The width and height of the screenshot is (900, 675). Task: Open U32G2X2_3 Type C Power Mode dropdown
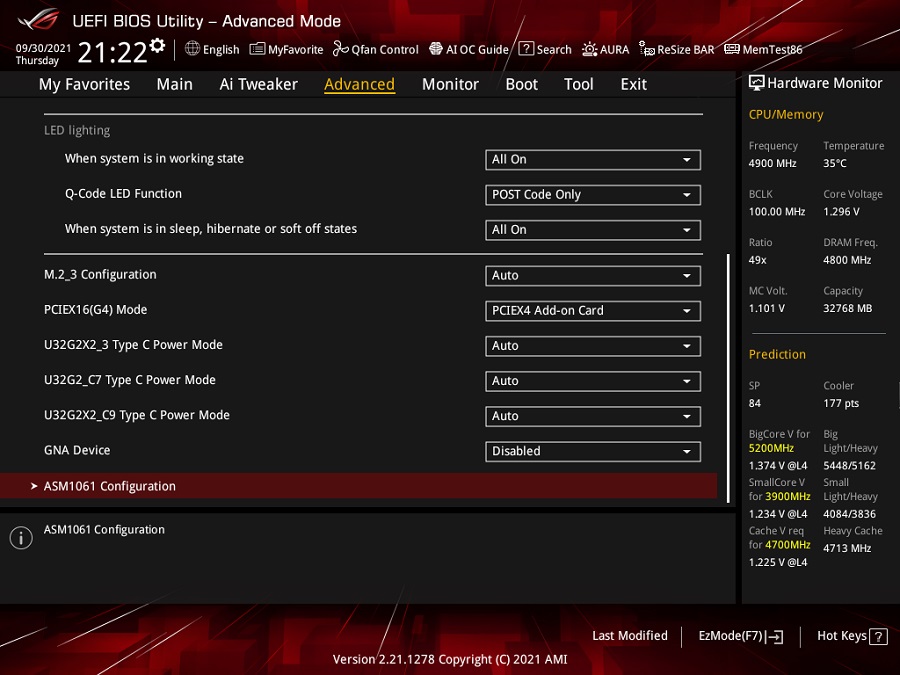[x=593, y=346]
